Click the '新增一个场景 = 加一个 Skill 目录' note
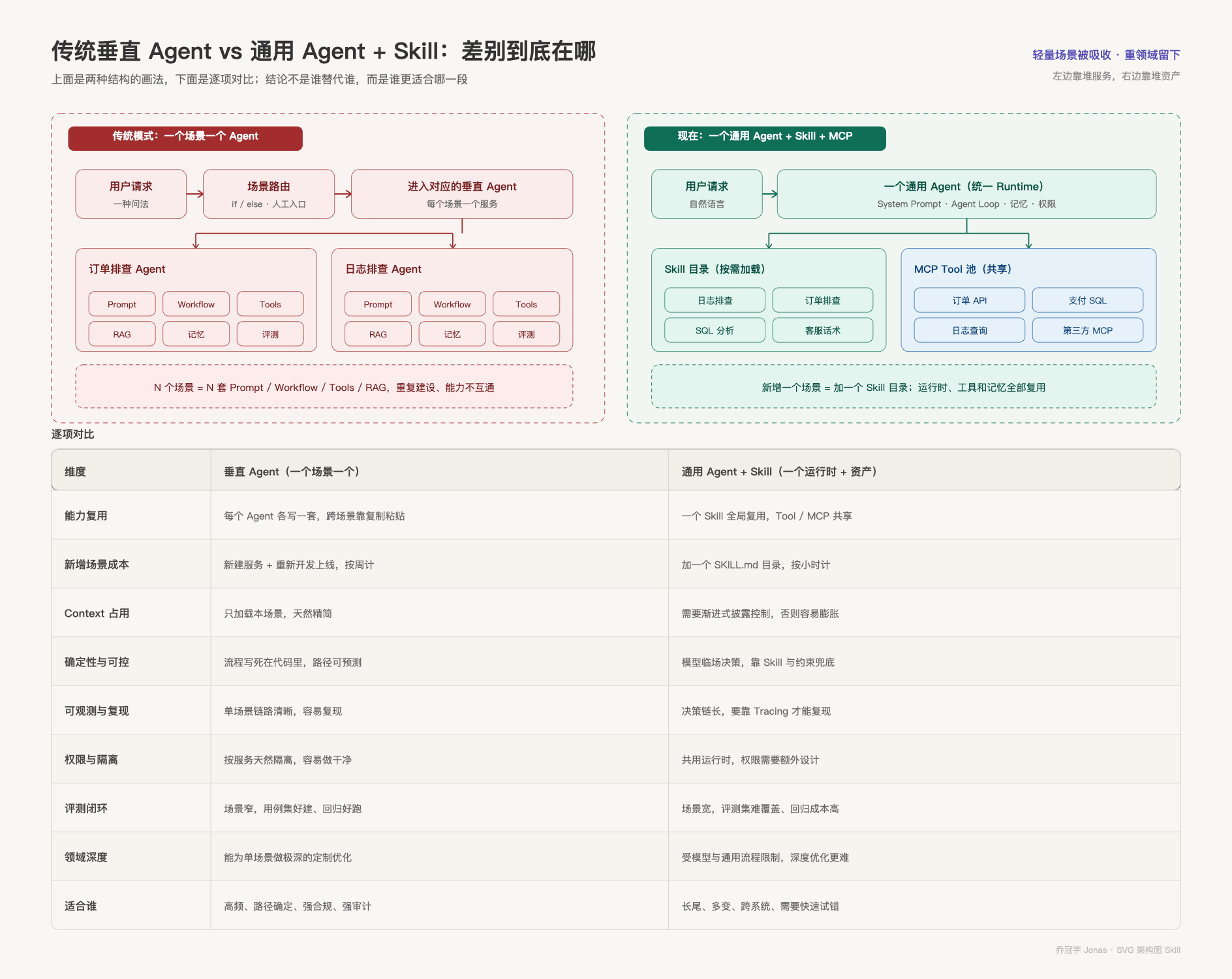Viewport: 1232px width, 979px height. pyautogui.click(x=904, y=387)
